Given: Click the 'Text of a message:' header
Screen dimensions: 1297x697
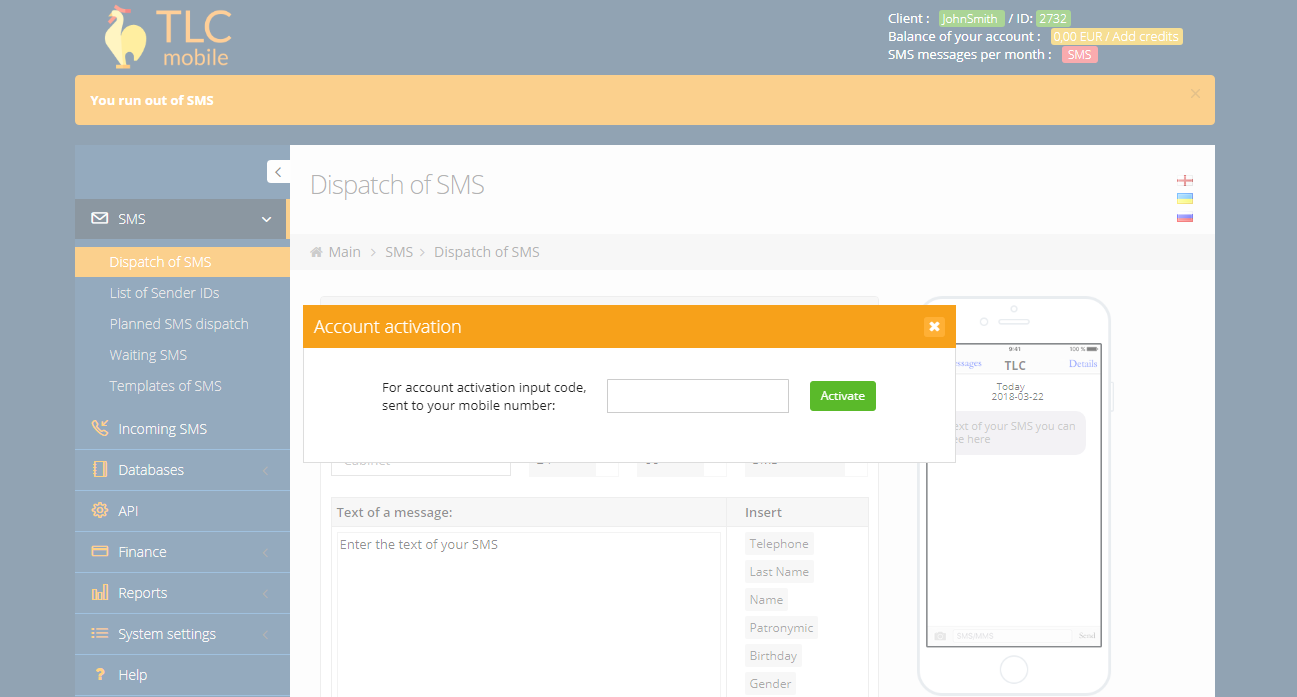Looking at the screenshot, I should tap(395, 512).
